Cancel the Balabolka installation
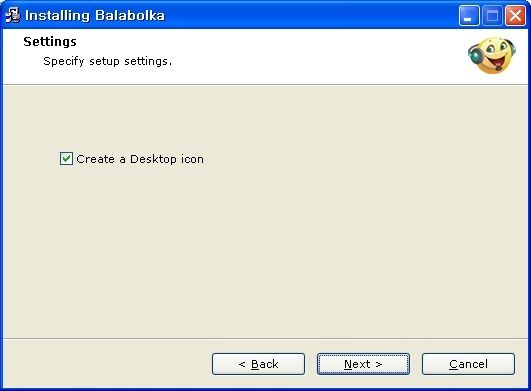 [x=468, y=364]
